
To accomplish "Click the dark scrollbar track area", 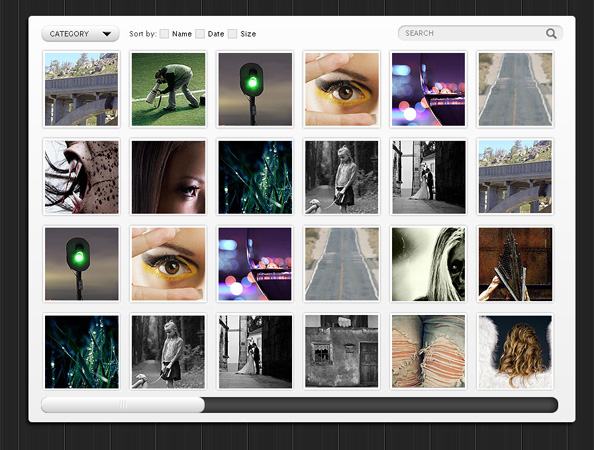I will coord(381,405).
